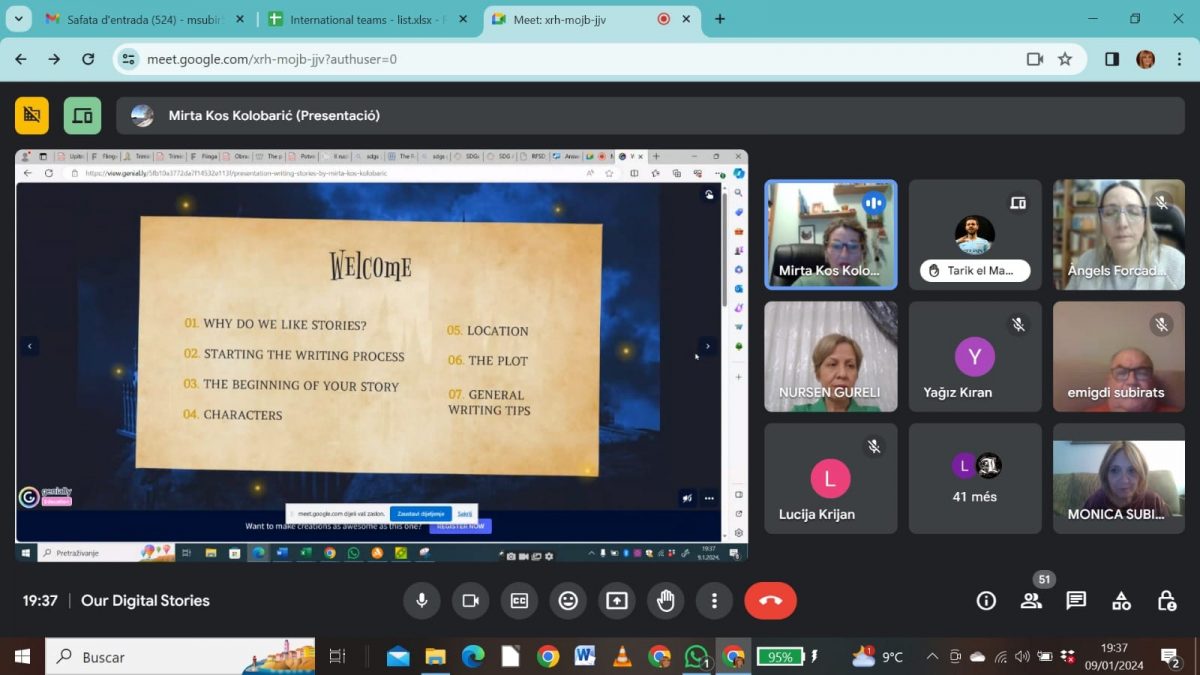Open the more options three-dot menu
This screenshot has height=675, width=1200.
tap(714, 600)
